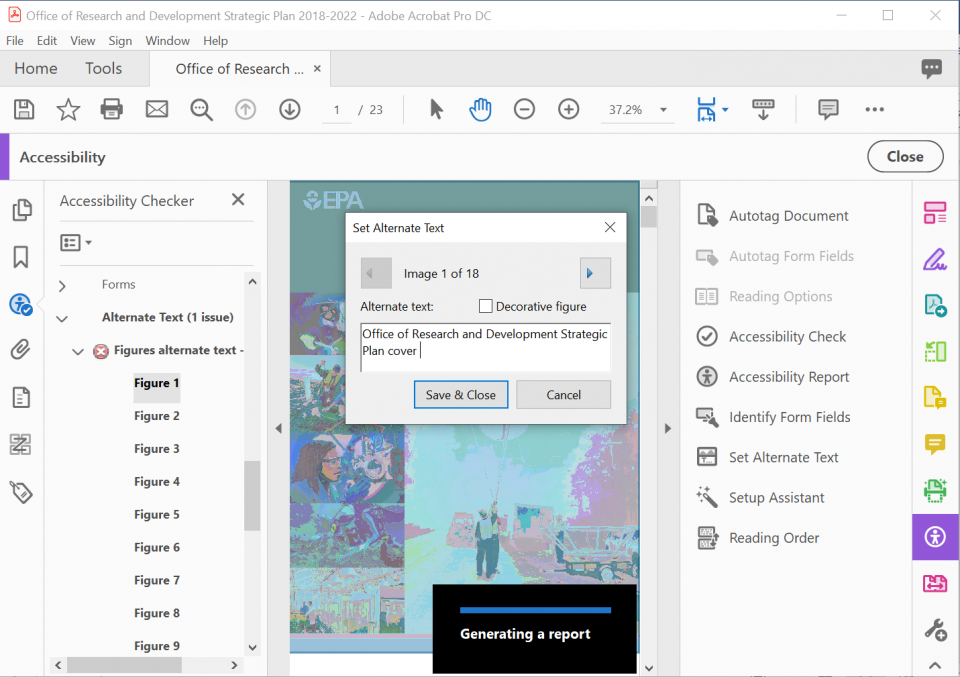
Task: Collapse the Figures alternate text tree
Action: coord(76,350)
